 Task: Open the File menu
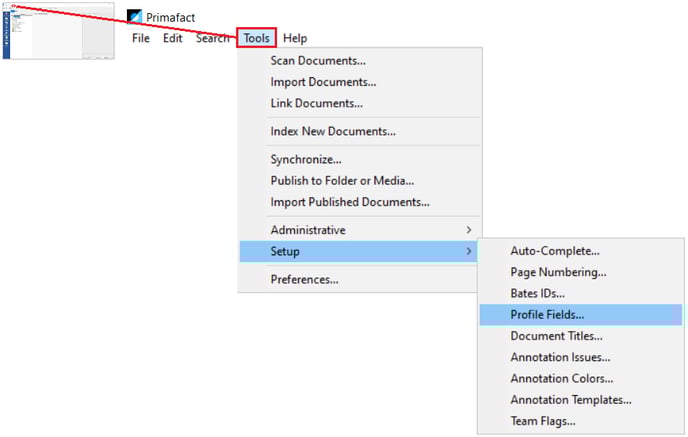141,38
